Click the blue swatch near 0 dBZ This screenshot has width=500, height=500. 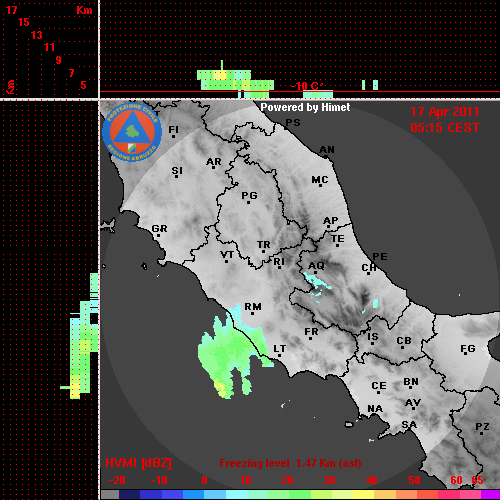click(193, 494)
